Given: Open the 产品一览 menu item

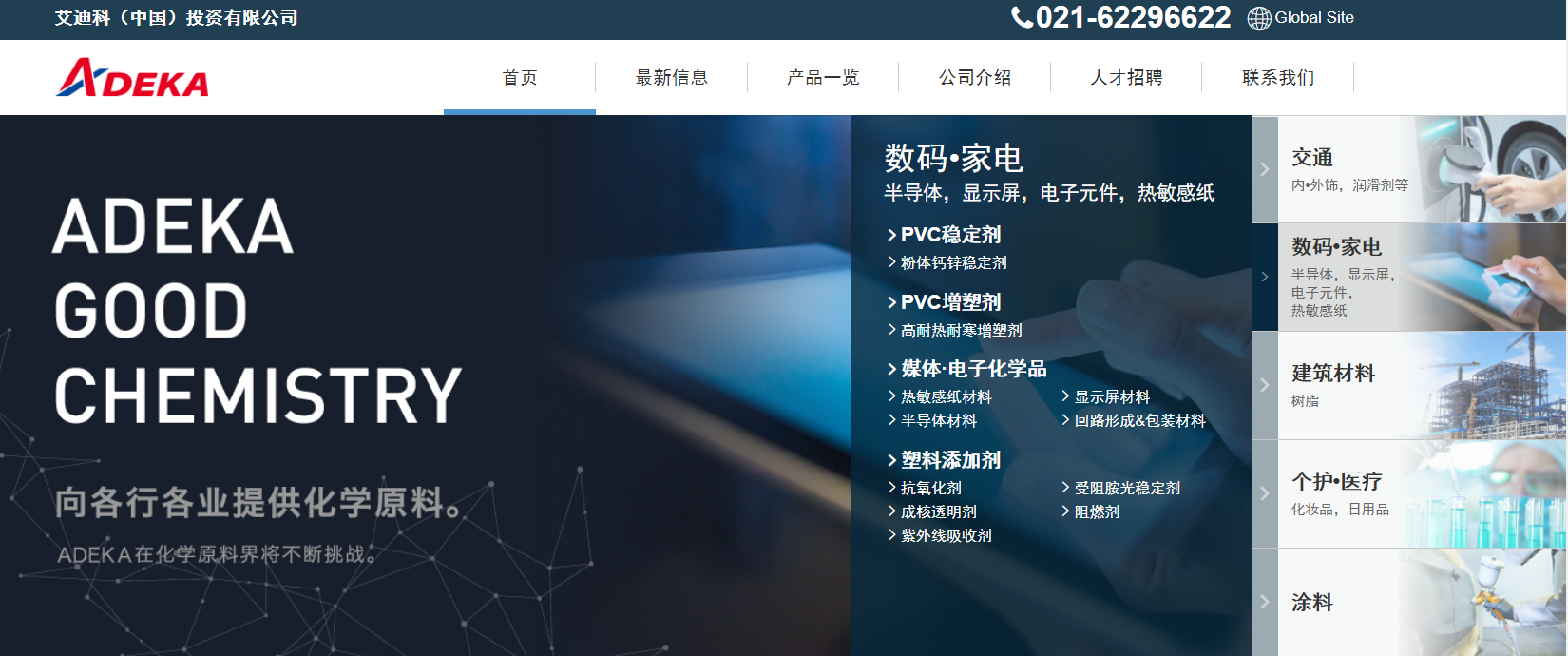Looking at the screenshot, I should pyautogui.click(x=823, y=77).
